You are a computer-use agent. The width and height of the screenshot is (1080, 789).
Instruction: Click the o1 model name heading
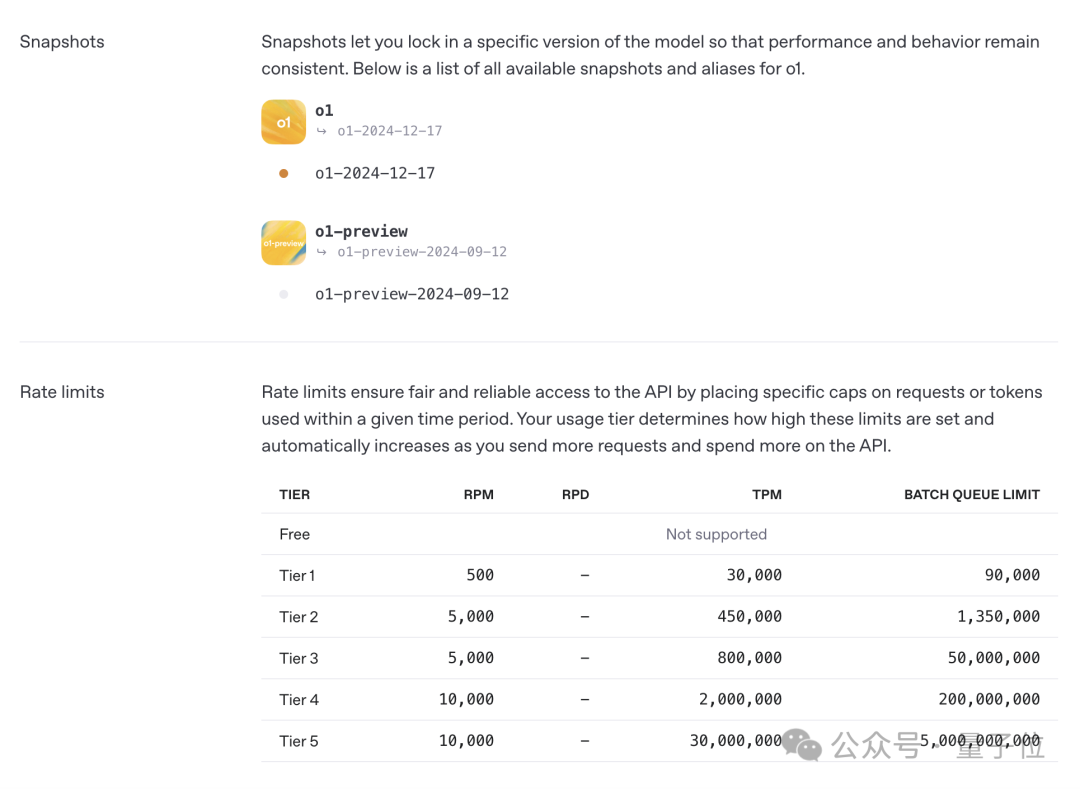[324, 110]
